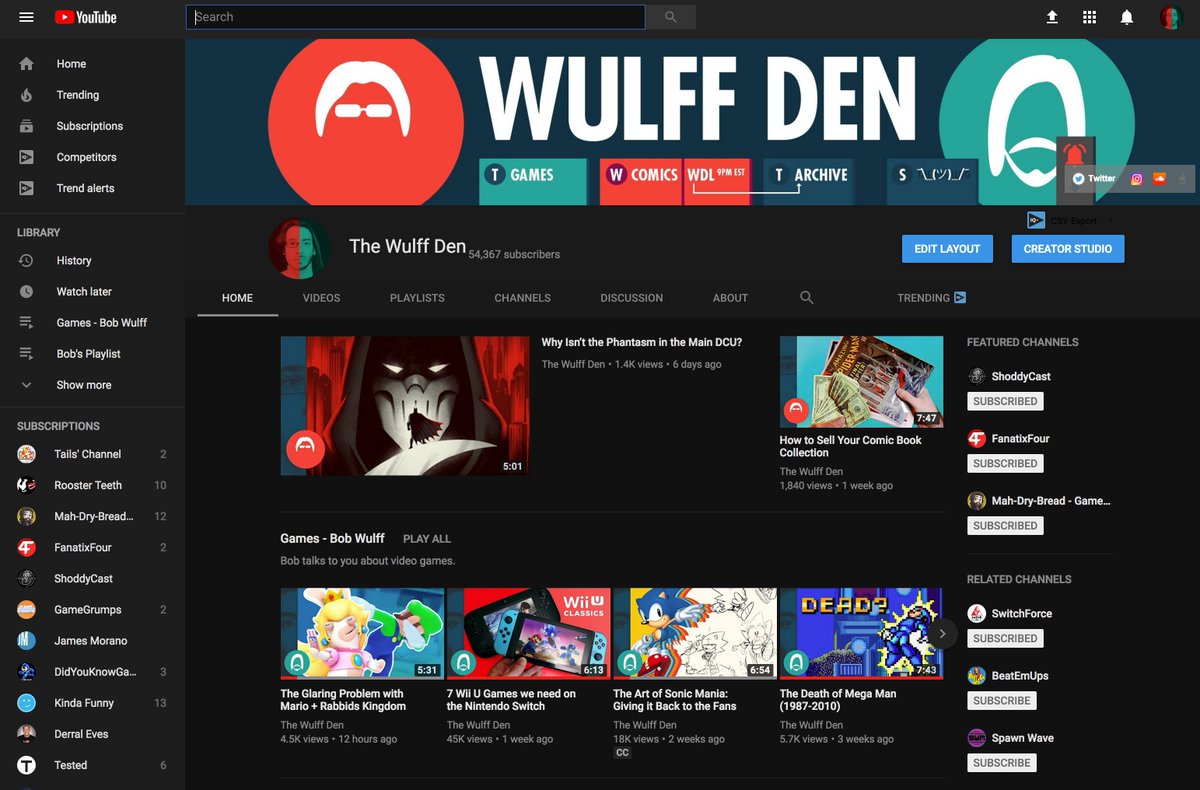Click the SoundCloud banner icon

point(1160,178)
